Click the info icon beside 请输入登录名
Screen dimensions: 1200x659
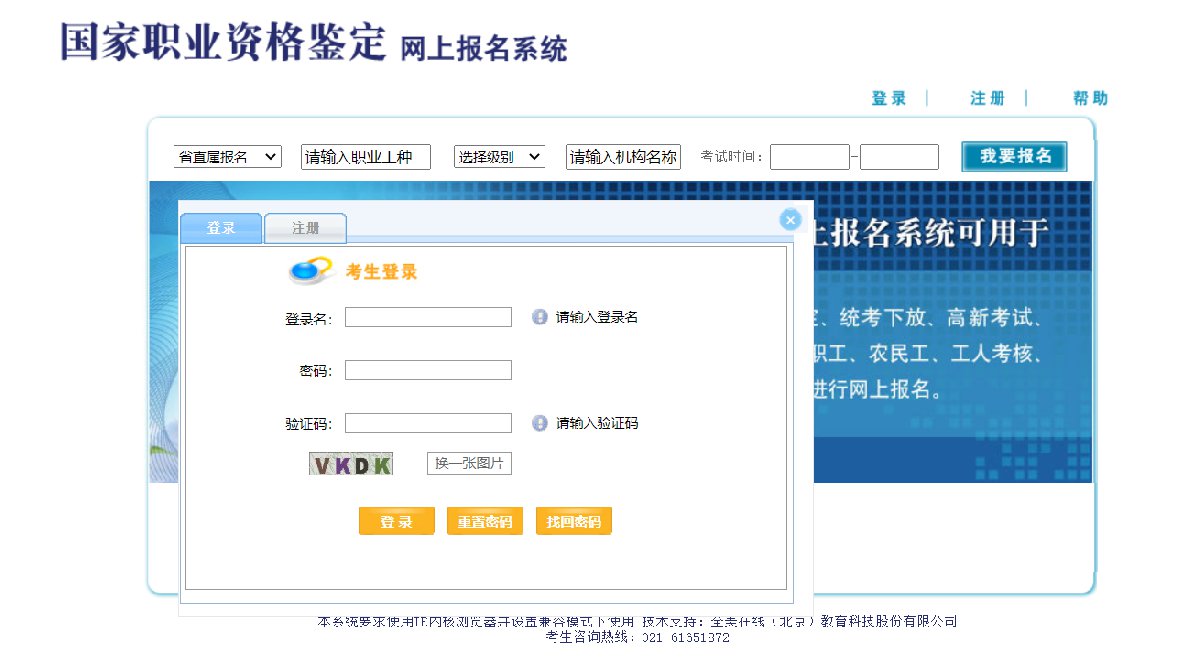[540, 317]
